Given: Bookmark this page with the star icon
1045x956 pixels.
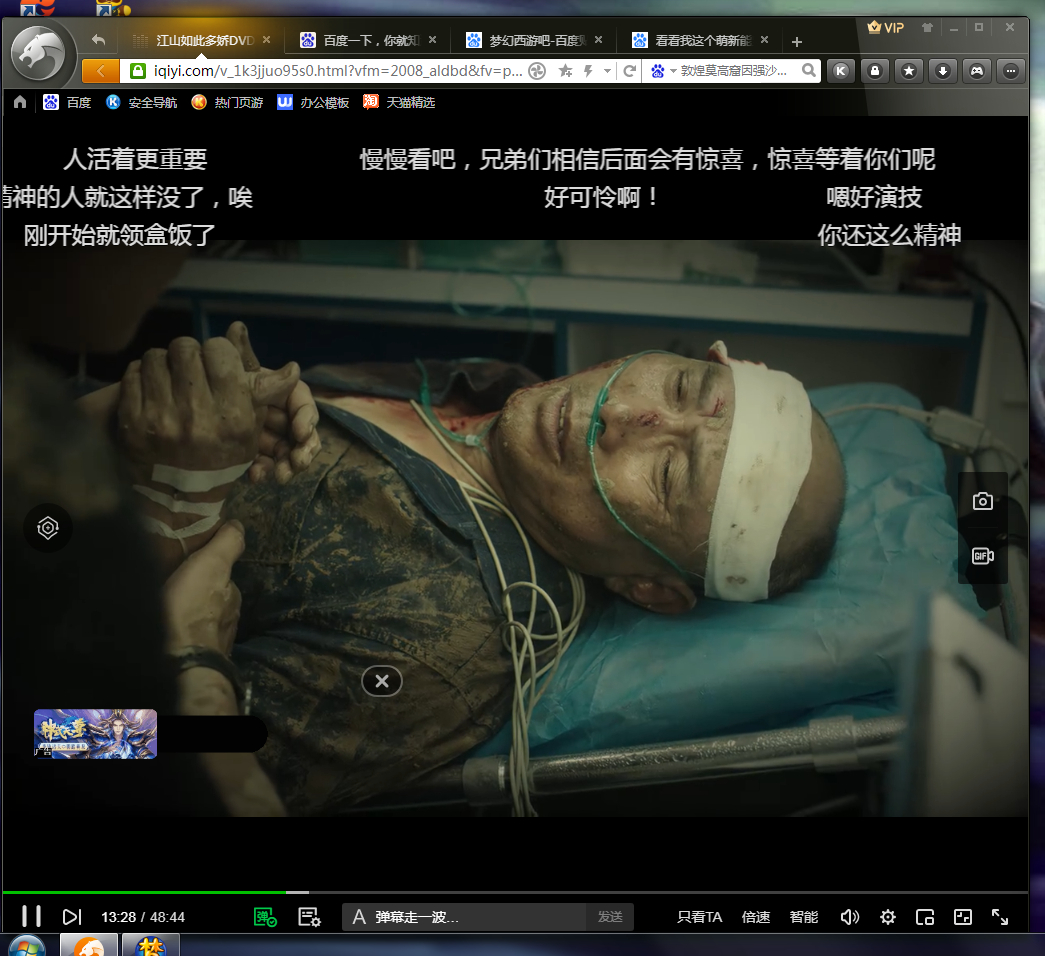Looking at the screenshot, I should 566,71.
